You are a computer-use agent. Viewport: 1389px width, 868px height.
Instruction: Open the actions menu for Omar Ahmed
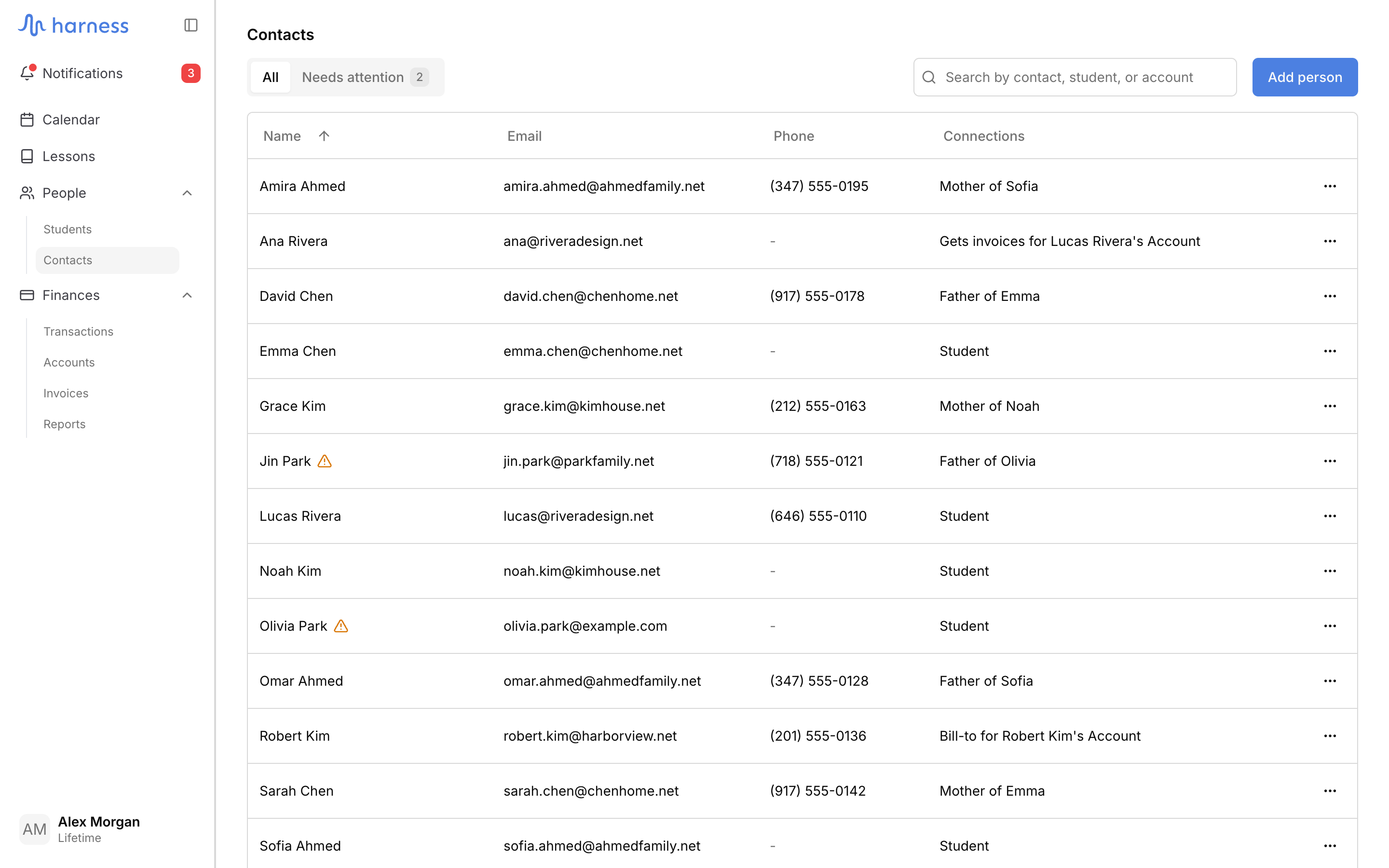click(1330, 681)
